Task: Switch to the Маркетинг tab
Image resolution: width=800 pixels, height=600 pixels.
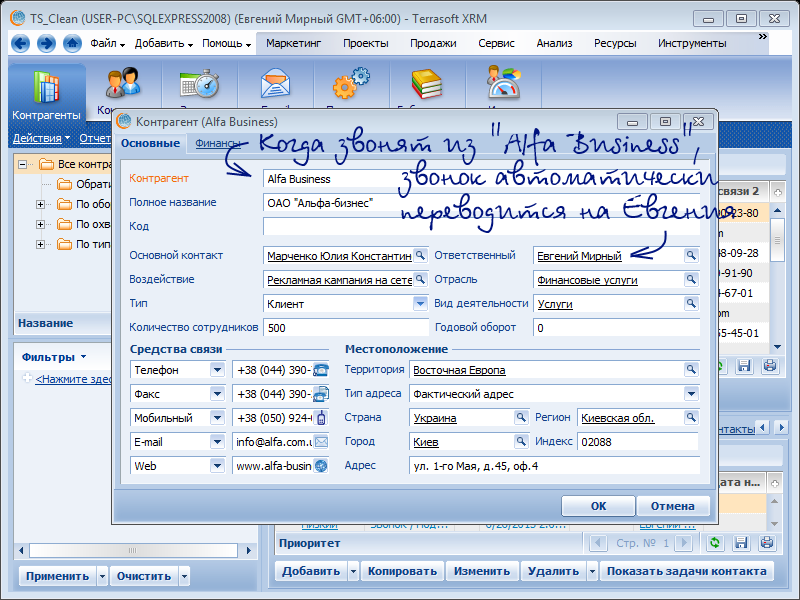Action: click(x=293, y=43)
